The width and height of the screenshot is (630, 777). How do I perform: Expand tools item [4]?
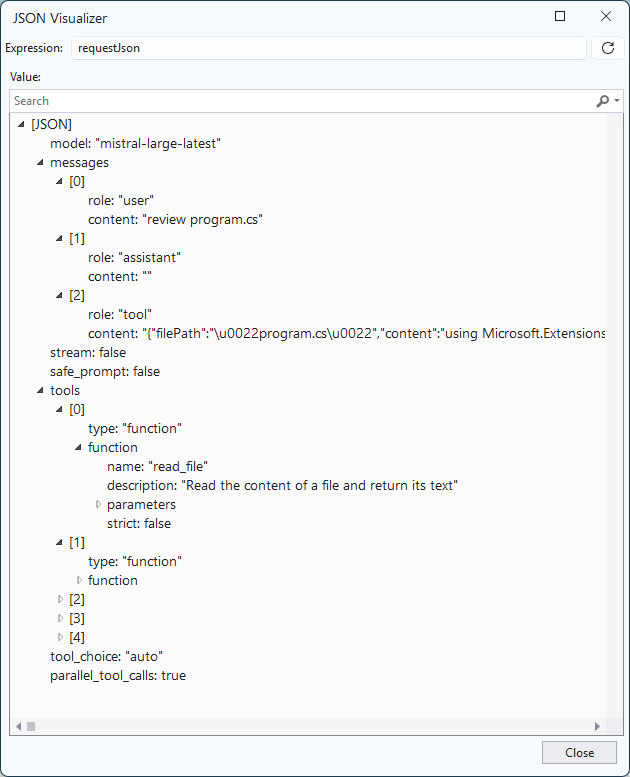tap(60, 637)
